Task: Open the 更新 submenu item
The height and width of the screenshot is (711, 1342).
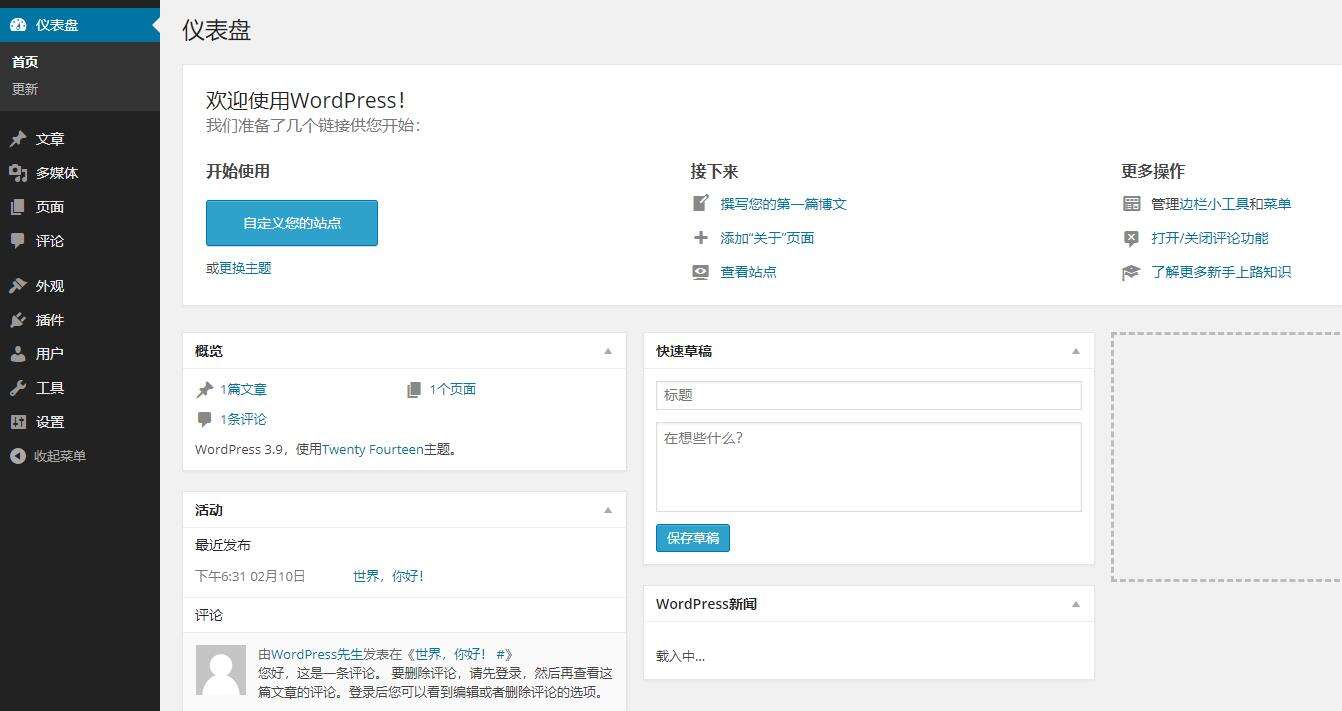Action: (x=25, y=89)
